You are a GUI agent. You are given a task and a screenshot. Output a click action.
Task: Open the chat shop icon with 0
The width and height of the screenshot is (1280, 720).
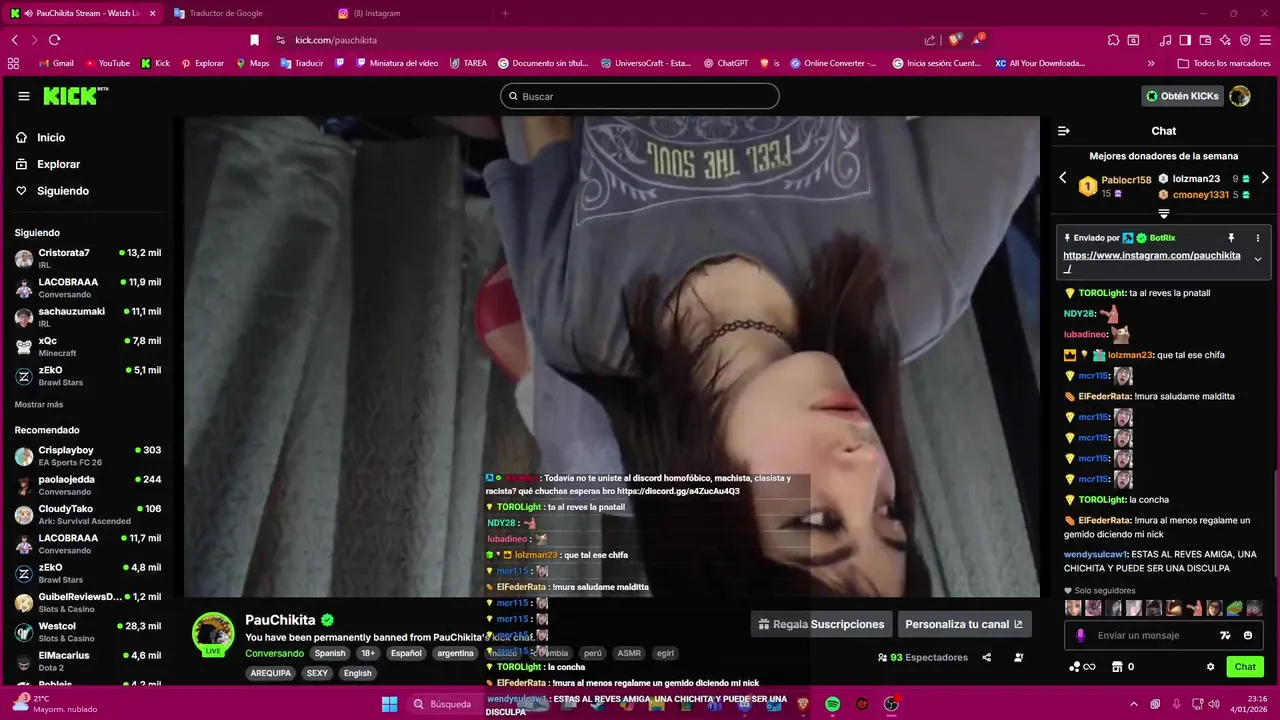[1123, 667]
